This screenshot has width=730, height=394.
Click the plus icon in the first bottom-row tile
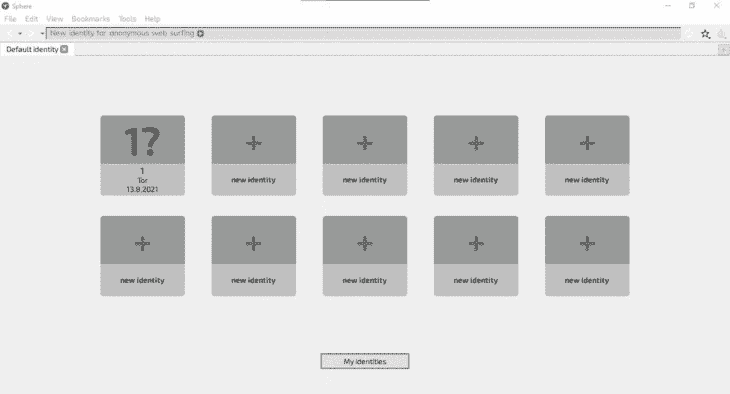[x=142, y=243]
